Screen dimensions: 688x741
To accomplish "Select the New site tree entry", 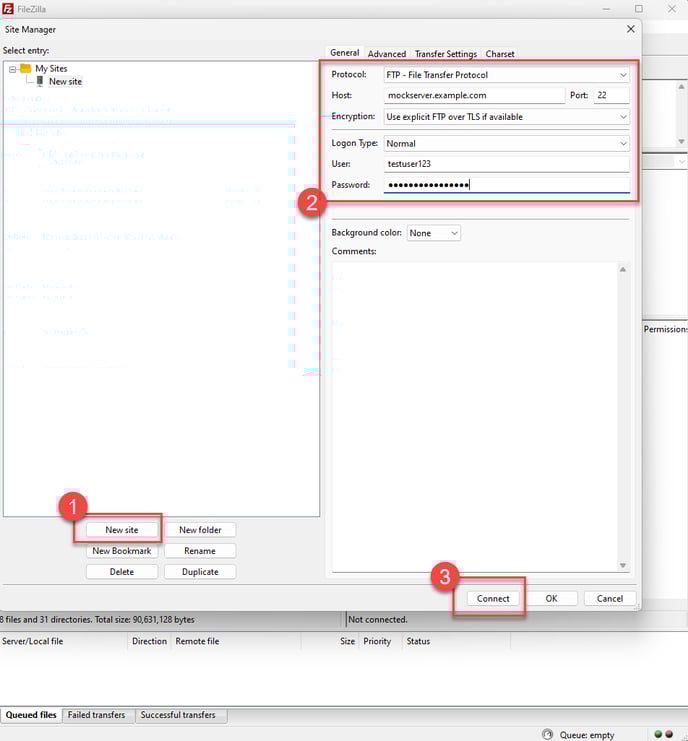I will [x=65, y=81].
